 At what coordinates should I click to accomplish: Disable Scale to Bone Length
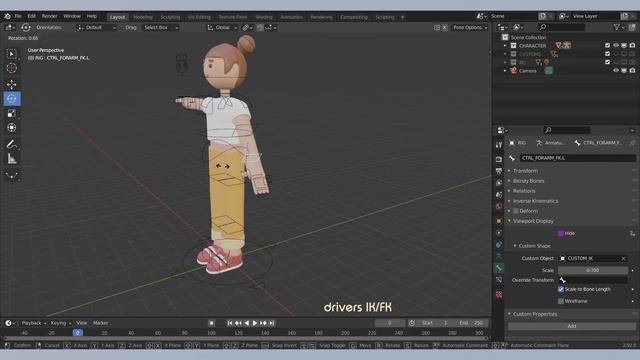pos(561,289)
